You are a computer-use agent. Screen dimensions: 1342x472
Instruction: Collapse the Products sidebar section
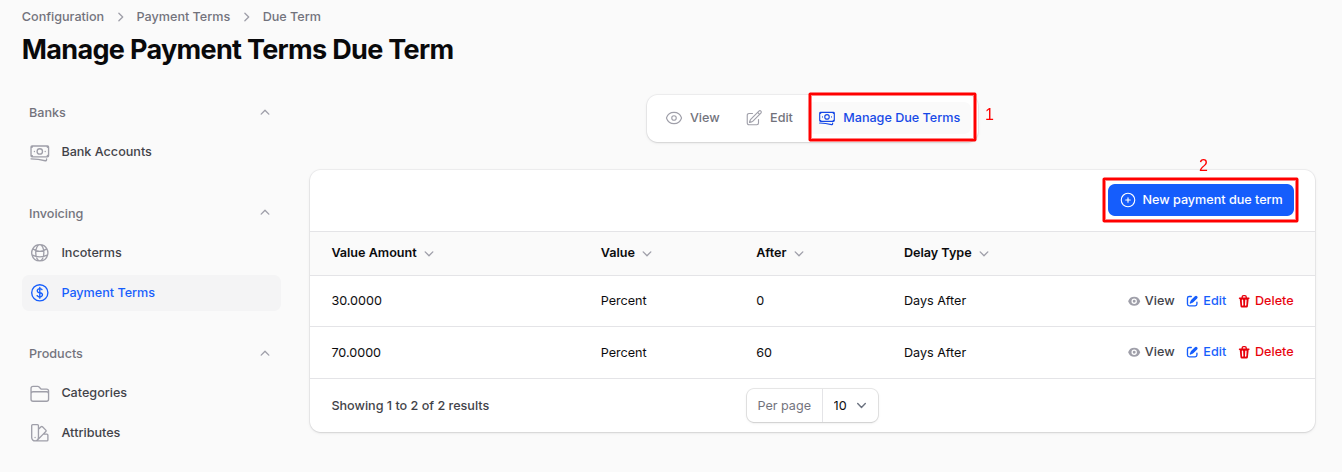(x=265, y=353)
